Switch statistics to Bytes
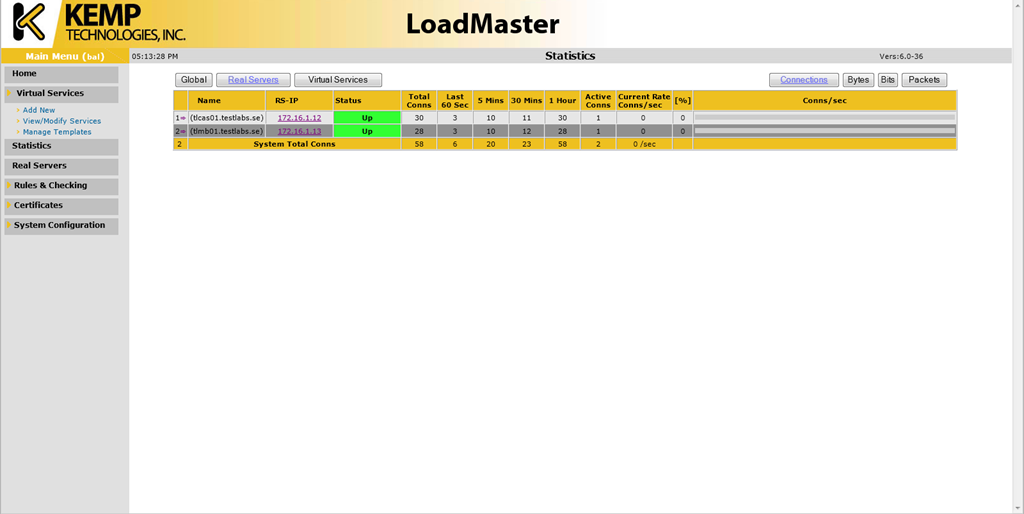1024x514 pixels. pos(858,80)
